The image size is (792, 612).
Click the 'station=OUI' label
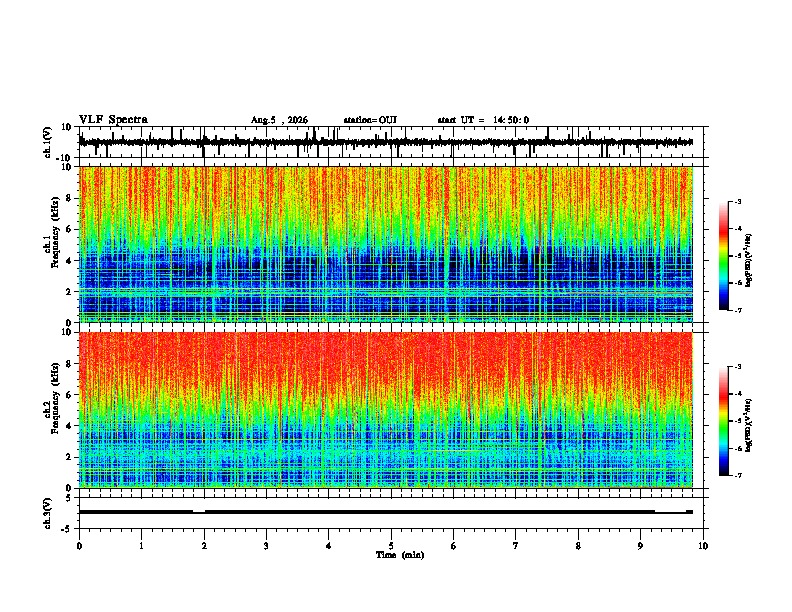370,120
